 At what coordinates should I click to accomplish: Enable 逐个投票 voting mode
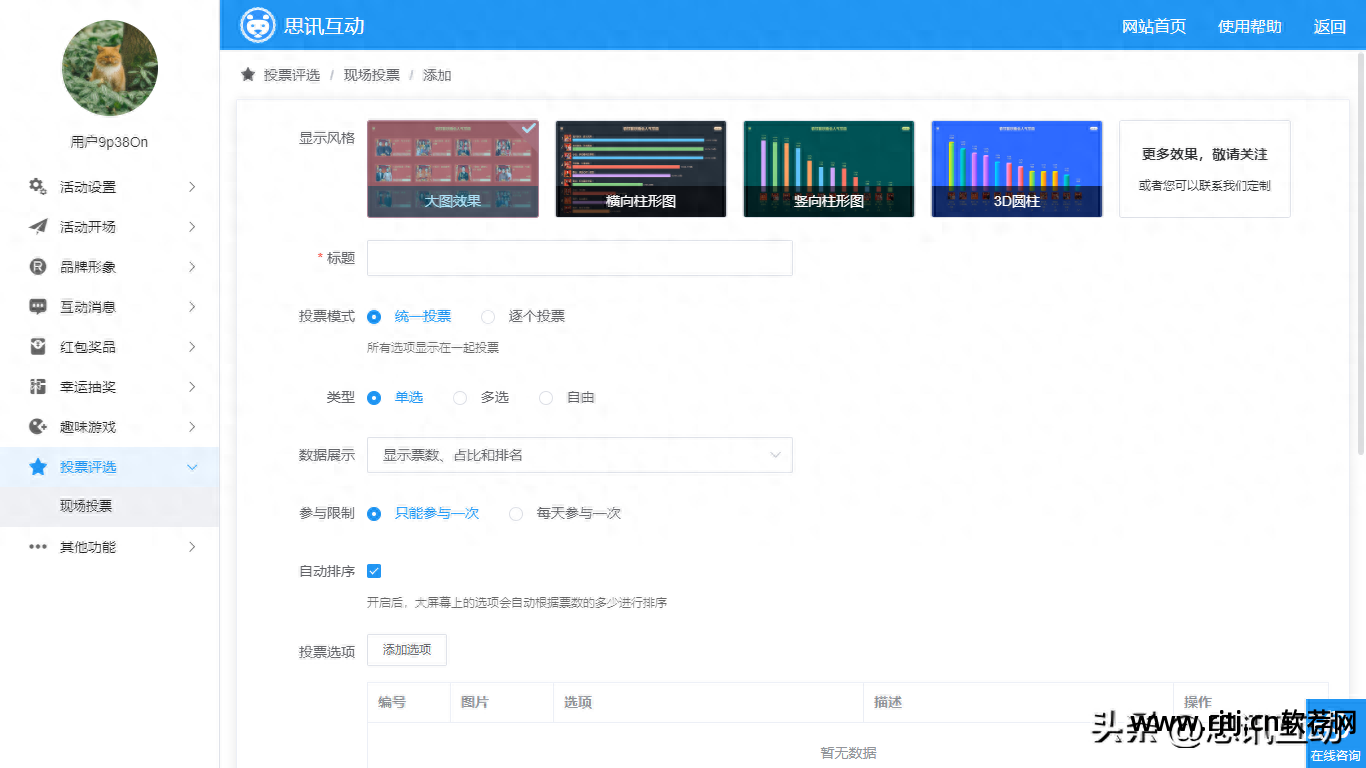487,316
